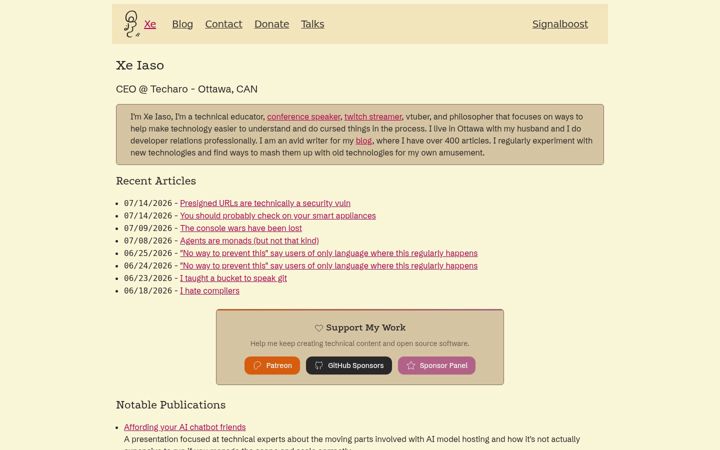Click the 07/09/2026 date
720x450 pixels.
[148, 228]
